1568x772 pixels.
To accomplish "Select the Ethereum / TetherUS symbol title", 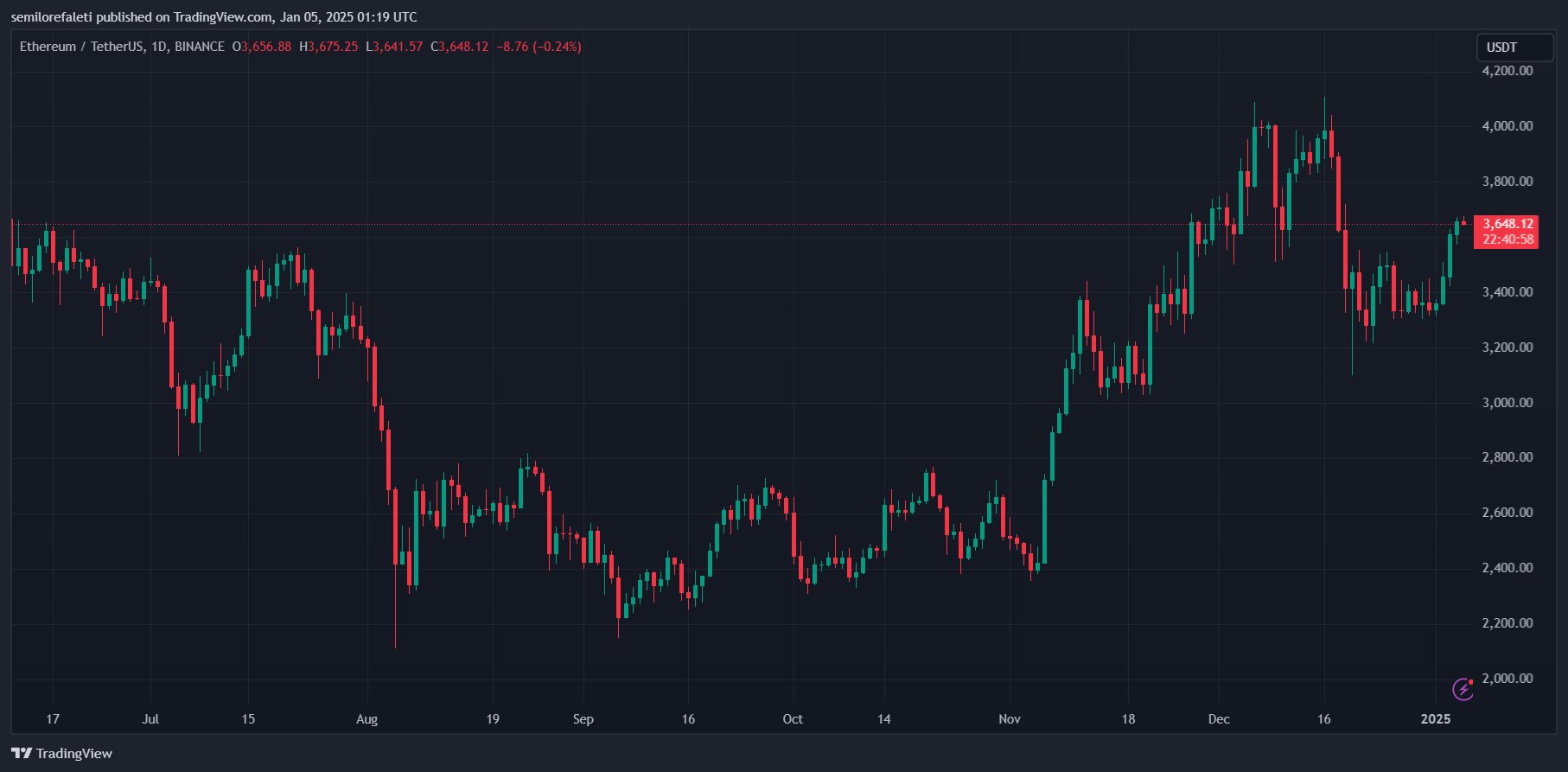I will (82, 47).
